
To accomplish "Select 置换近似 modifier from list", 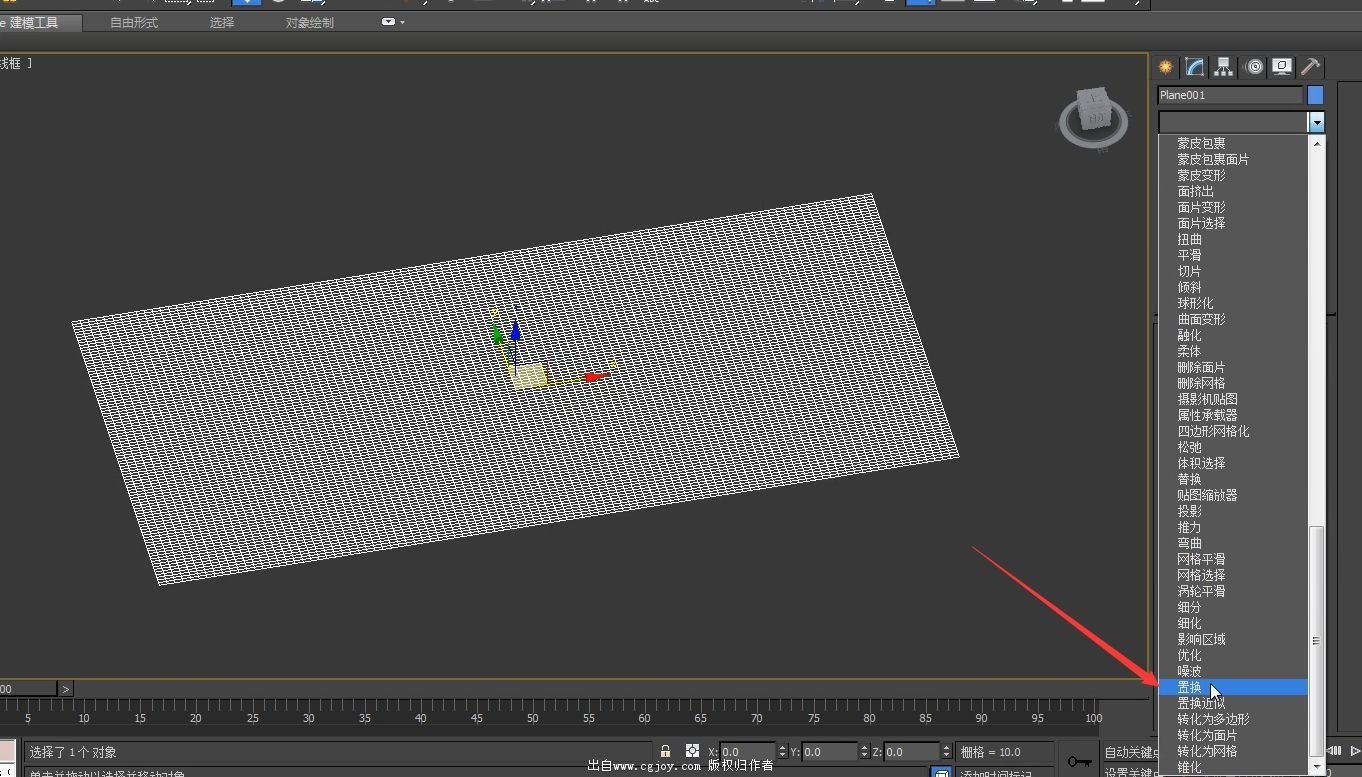I will tap(1234, 703).
